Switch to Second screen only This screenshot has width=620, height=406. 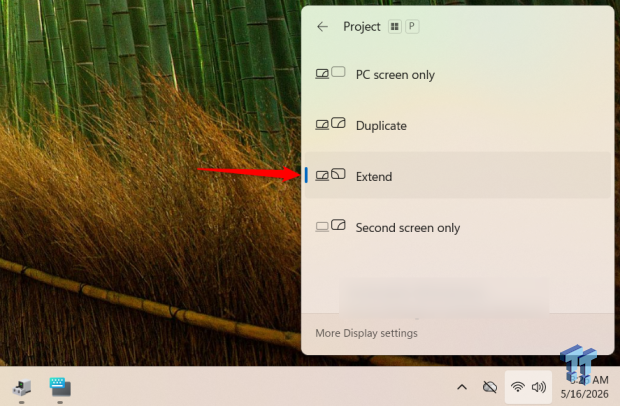coord(457,227)
